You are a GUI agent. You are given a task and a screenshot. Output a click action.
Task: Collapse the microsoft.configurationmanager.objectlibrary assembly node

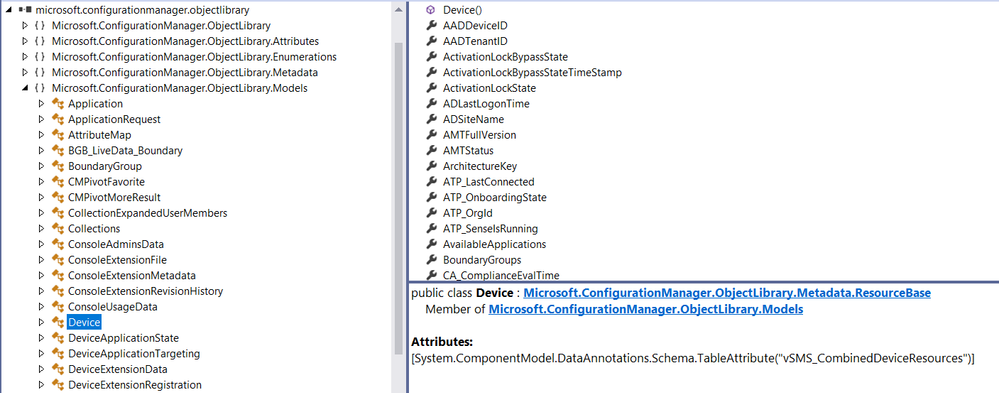pyautogui.click(x=10, y=10)
